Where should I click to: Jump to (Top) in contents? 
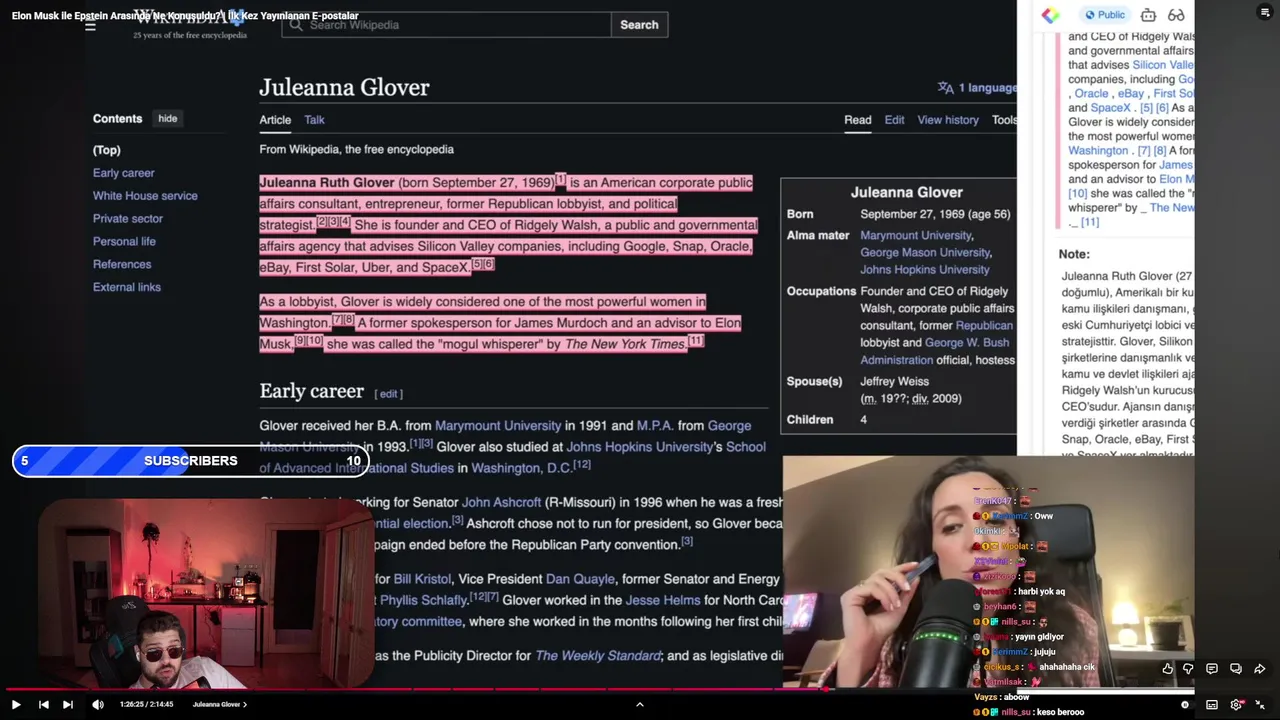click(107, 150)
